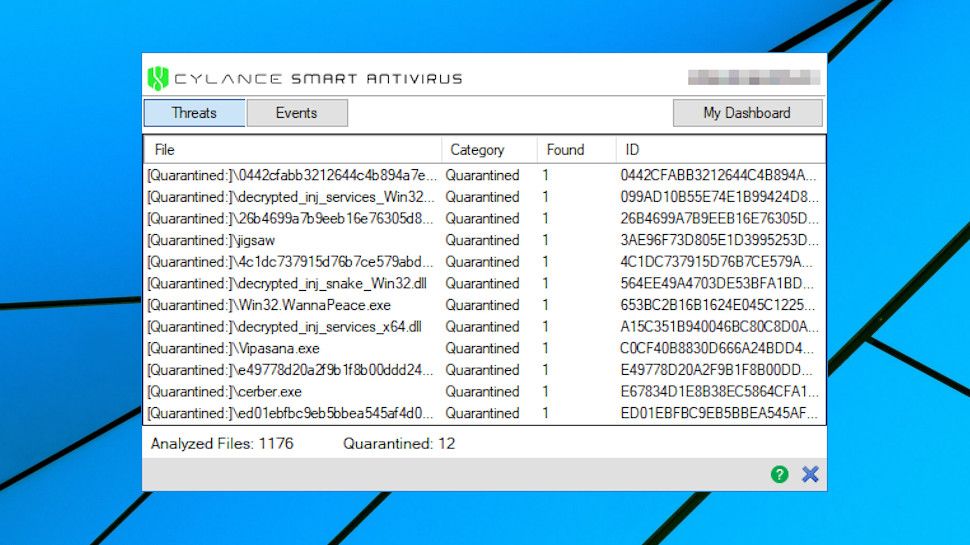The height and width of the screenshot is (545, 970).
Task: Switch to the Threats tab
Action: [x=194, y=113]
